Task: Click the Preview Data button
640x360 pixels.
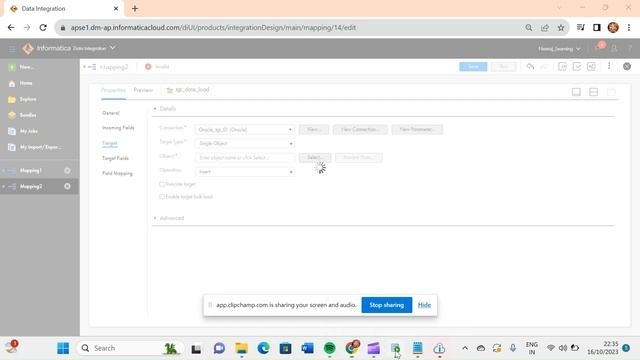Action: [359, 158]
